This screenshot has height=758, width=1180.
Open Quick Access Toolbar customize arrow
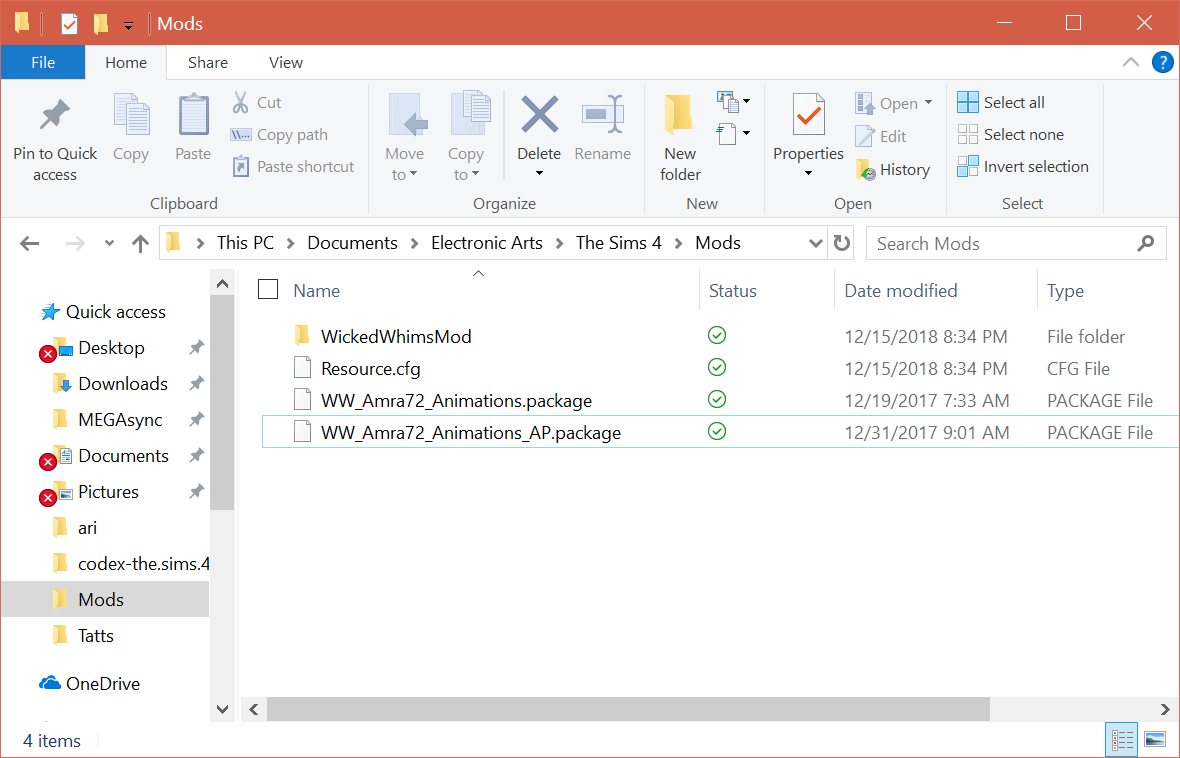[129, 25]
